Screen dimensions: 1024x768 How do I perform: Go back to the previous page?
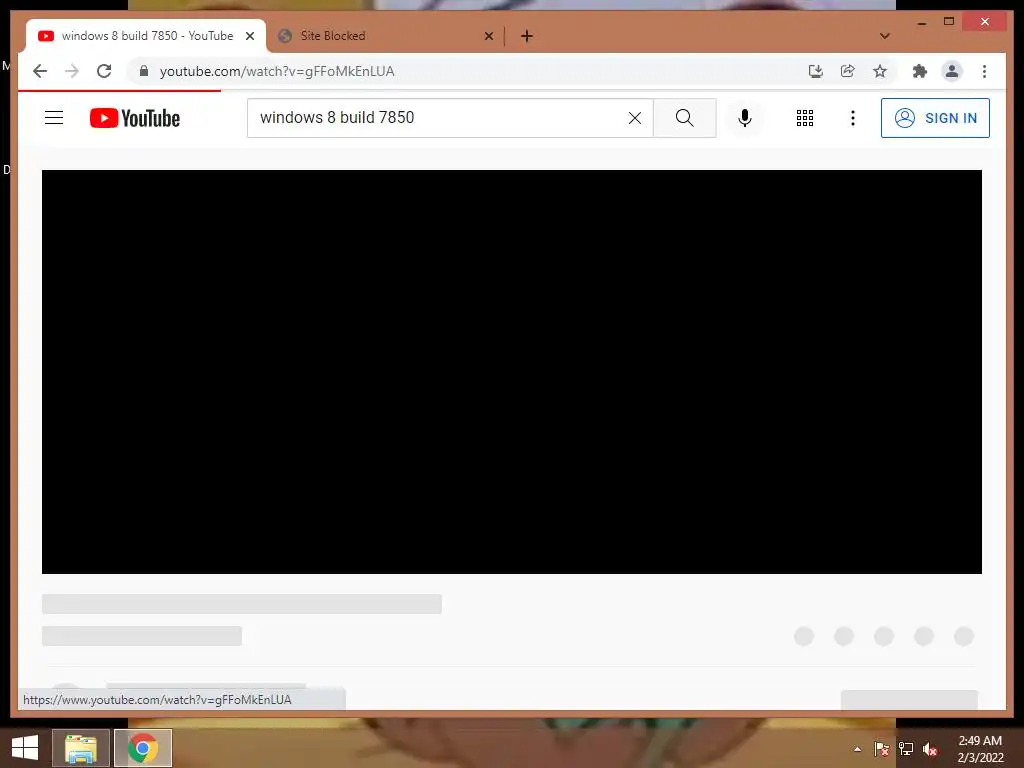tap(40, 71)
